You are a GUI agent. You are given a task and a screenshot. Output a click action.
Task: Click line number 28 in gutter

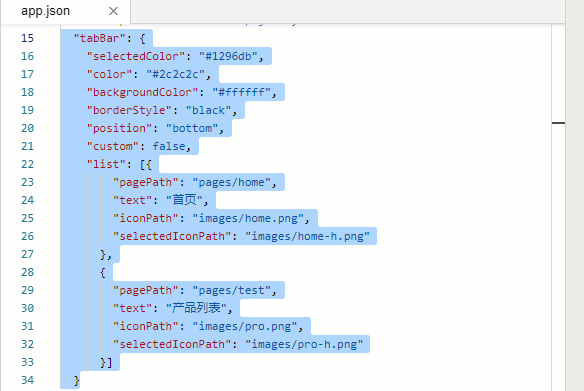tap(27, 272)
